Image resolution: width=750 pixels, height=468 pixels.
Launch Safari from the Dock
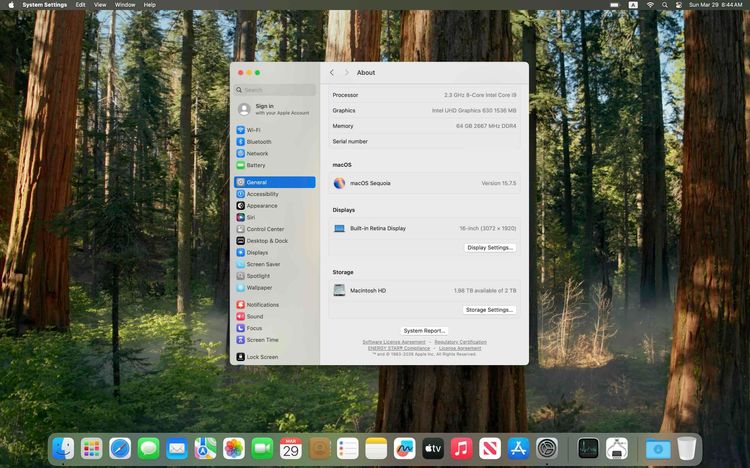click(x=120, y=449)
